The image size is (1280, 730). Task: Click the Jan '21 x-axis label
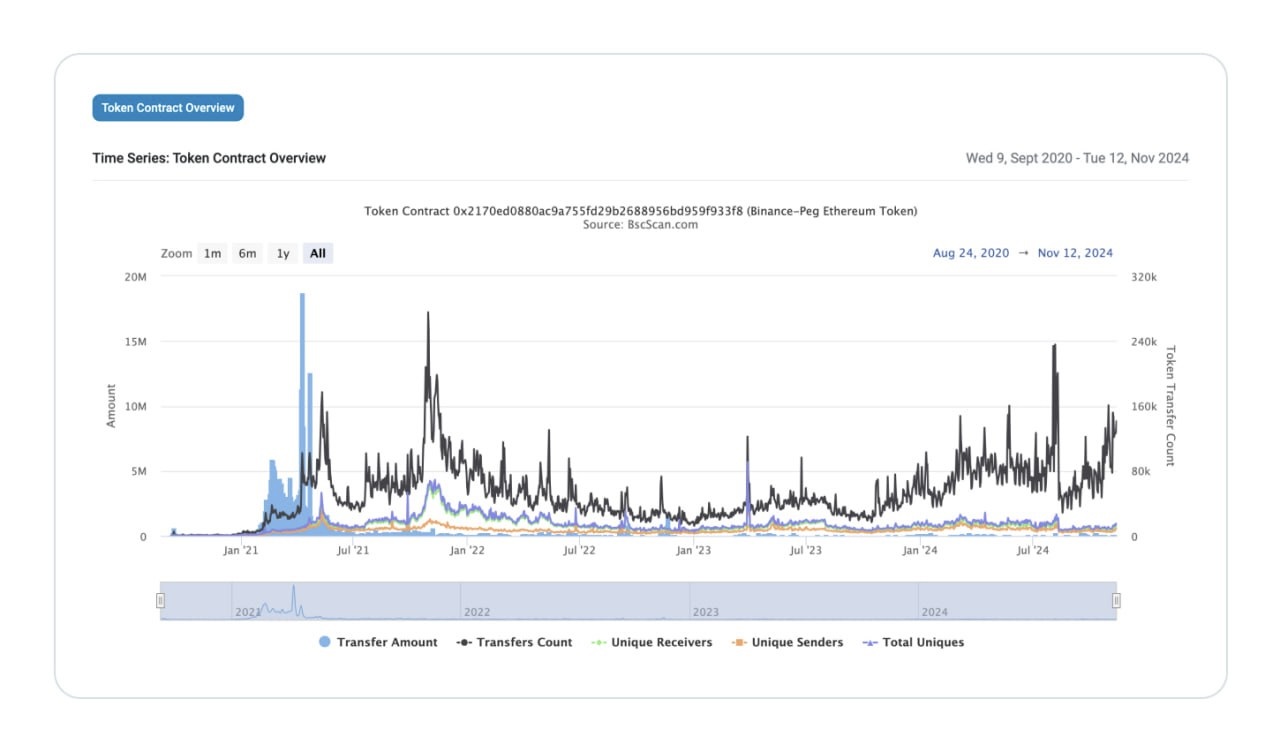241,550
